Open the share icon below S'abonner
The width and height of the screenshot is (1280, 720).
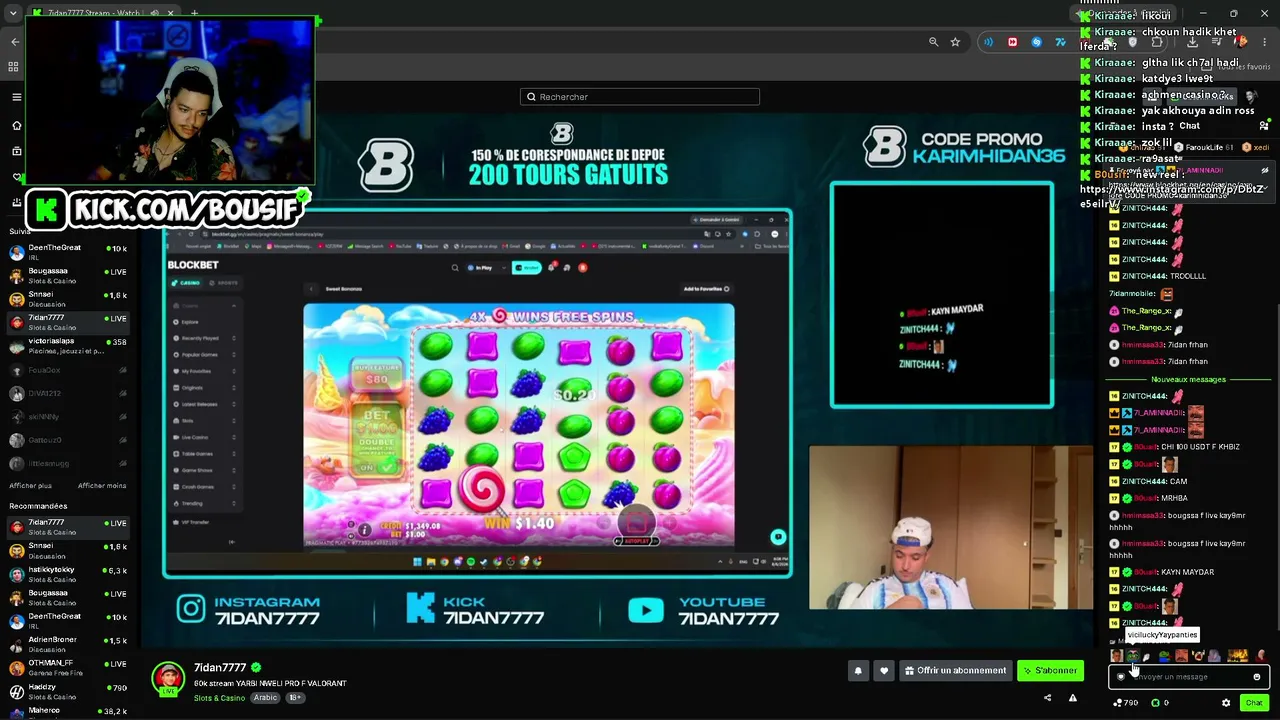click(1047, 698)
